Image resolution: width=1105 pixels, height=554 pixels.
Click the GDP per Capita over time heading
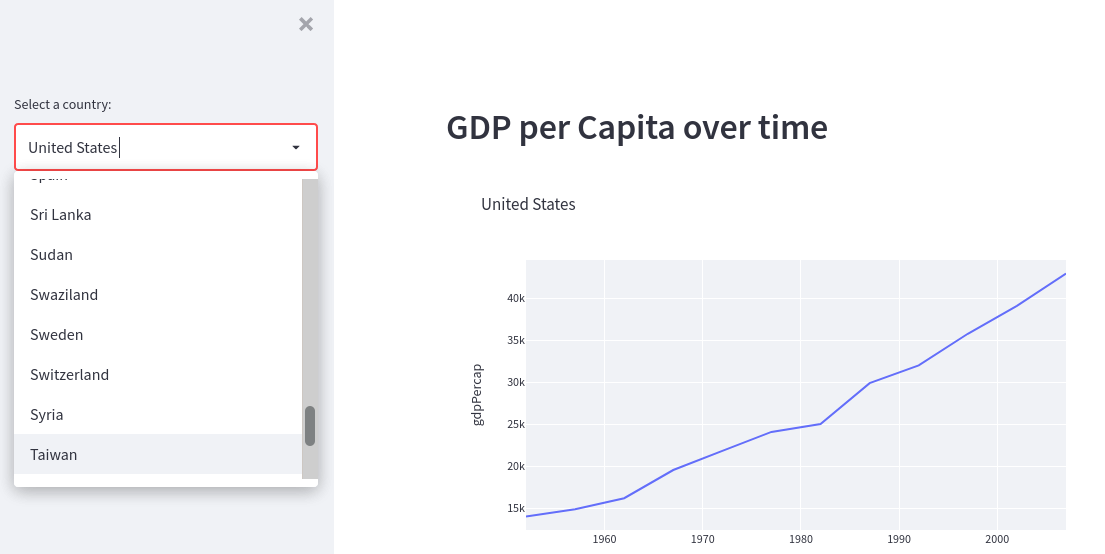[x=637, y=128]
